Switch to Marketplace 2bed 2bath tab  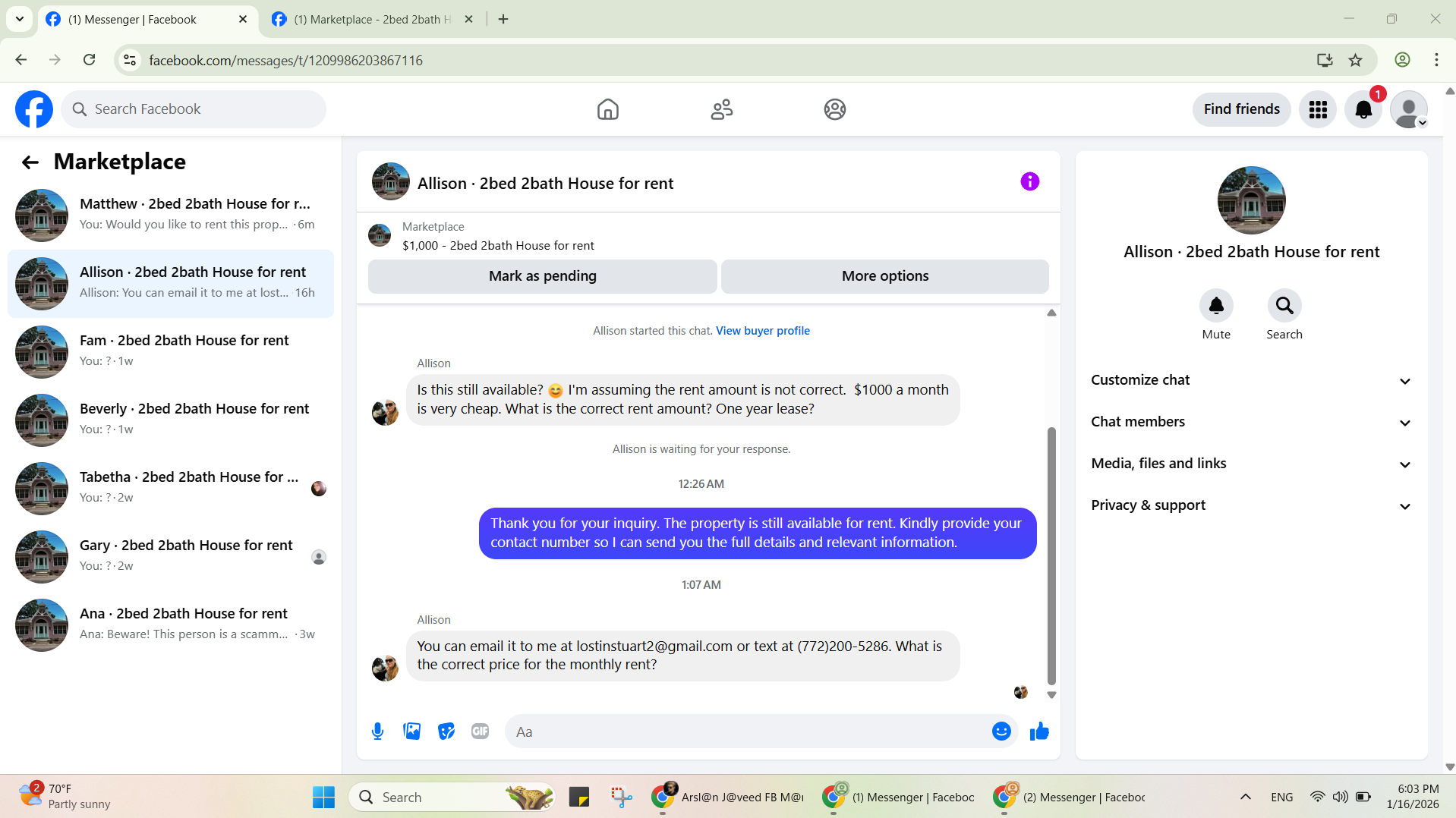tap(372, 19)
